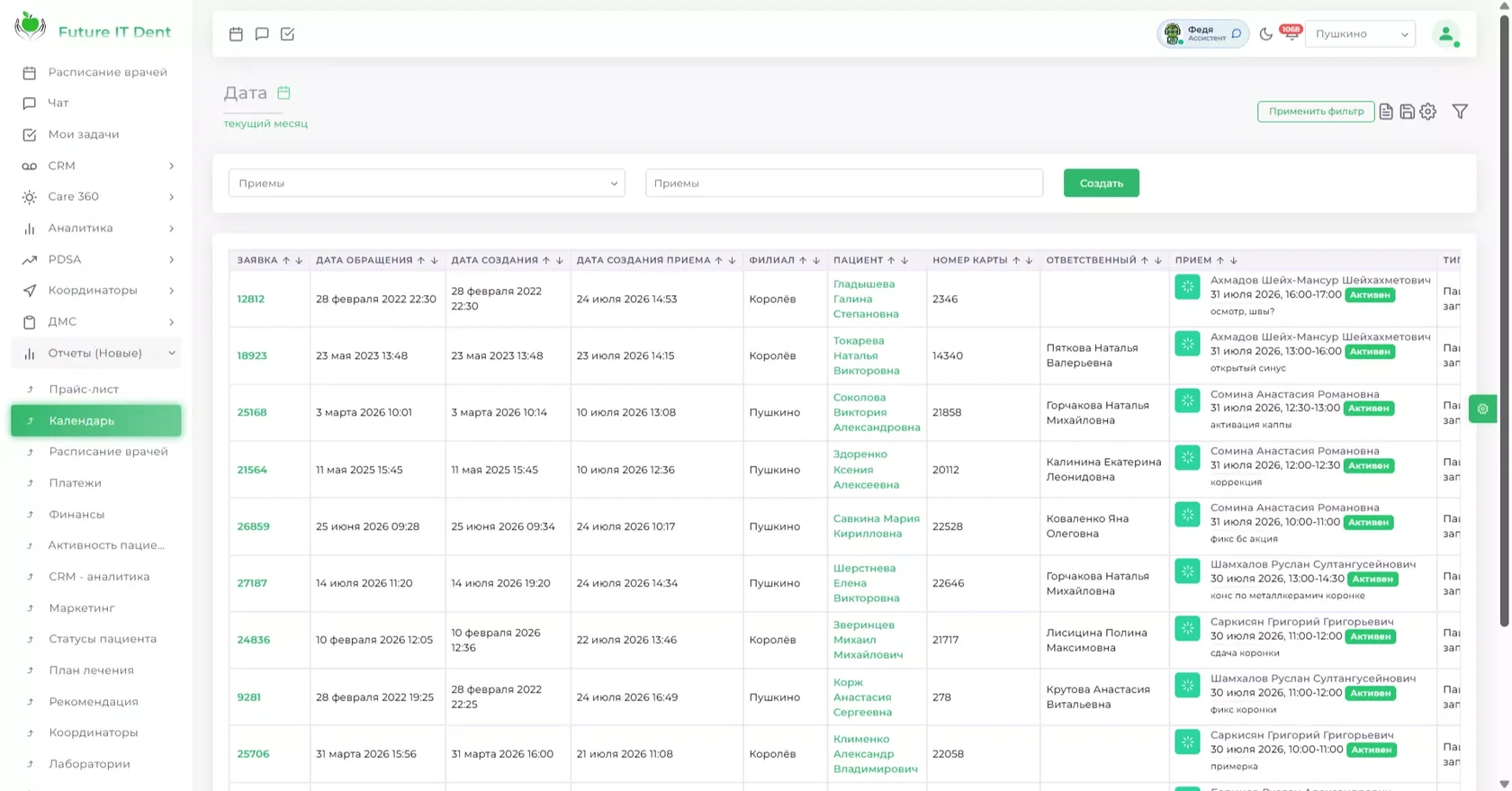This screenshot has width=1512, height=791.
Task: Open the chat icon in top toolbar
Action: coord(262,34)
